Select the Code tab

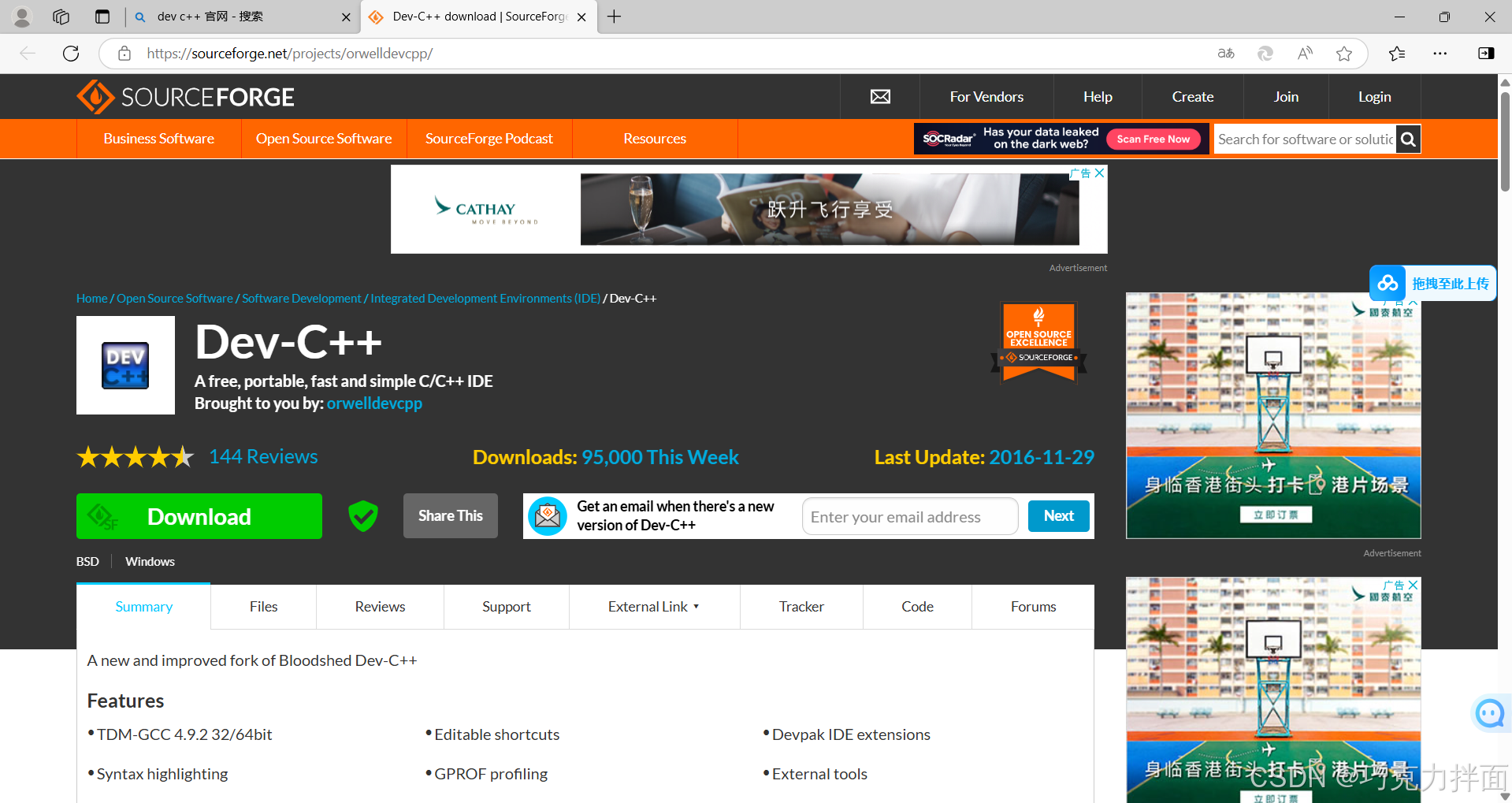point(917,607)
